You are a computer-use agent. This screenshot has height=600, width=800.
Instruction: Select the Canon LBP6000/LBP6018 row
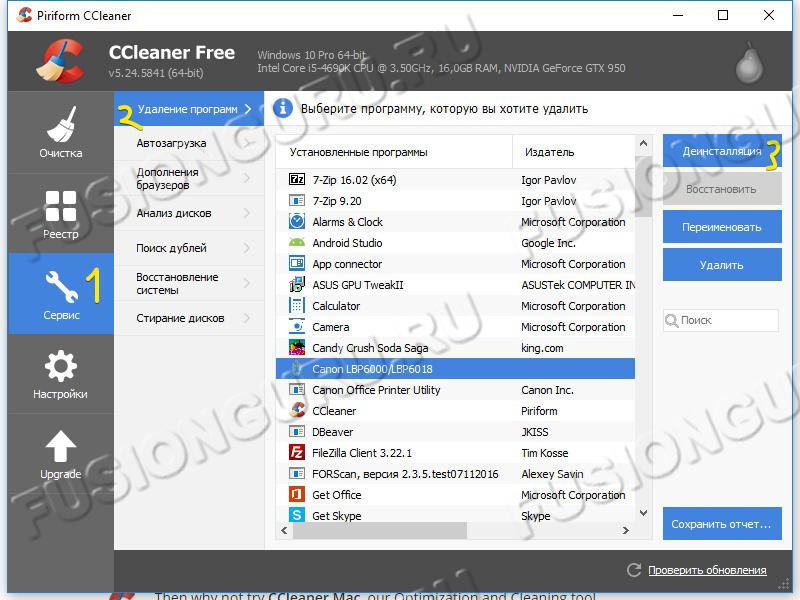(455, 368)
